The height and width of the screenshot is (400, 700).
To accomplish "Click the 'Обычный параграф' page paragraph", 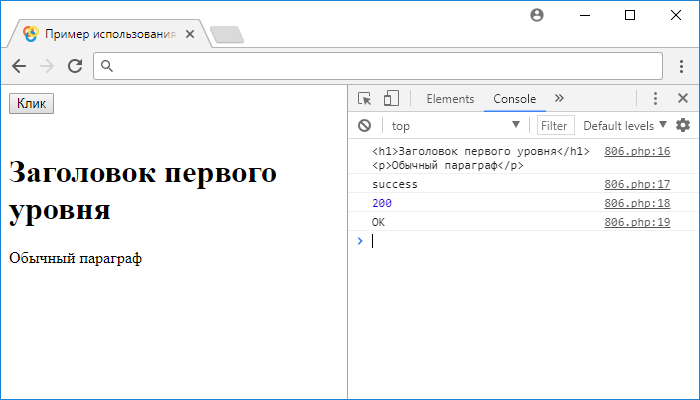I will (75, 258).
